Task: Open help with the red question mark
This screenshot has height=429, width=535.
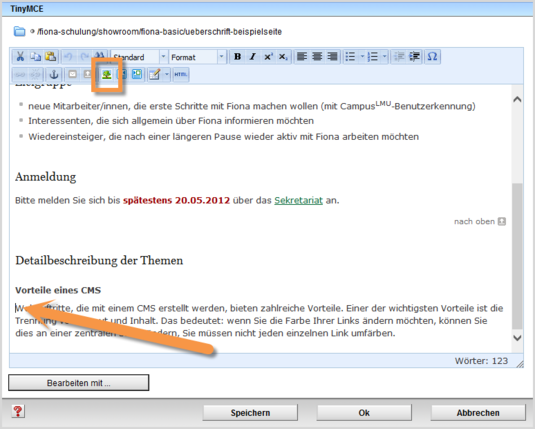Action: (x=18, y=411)
